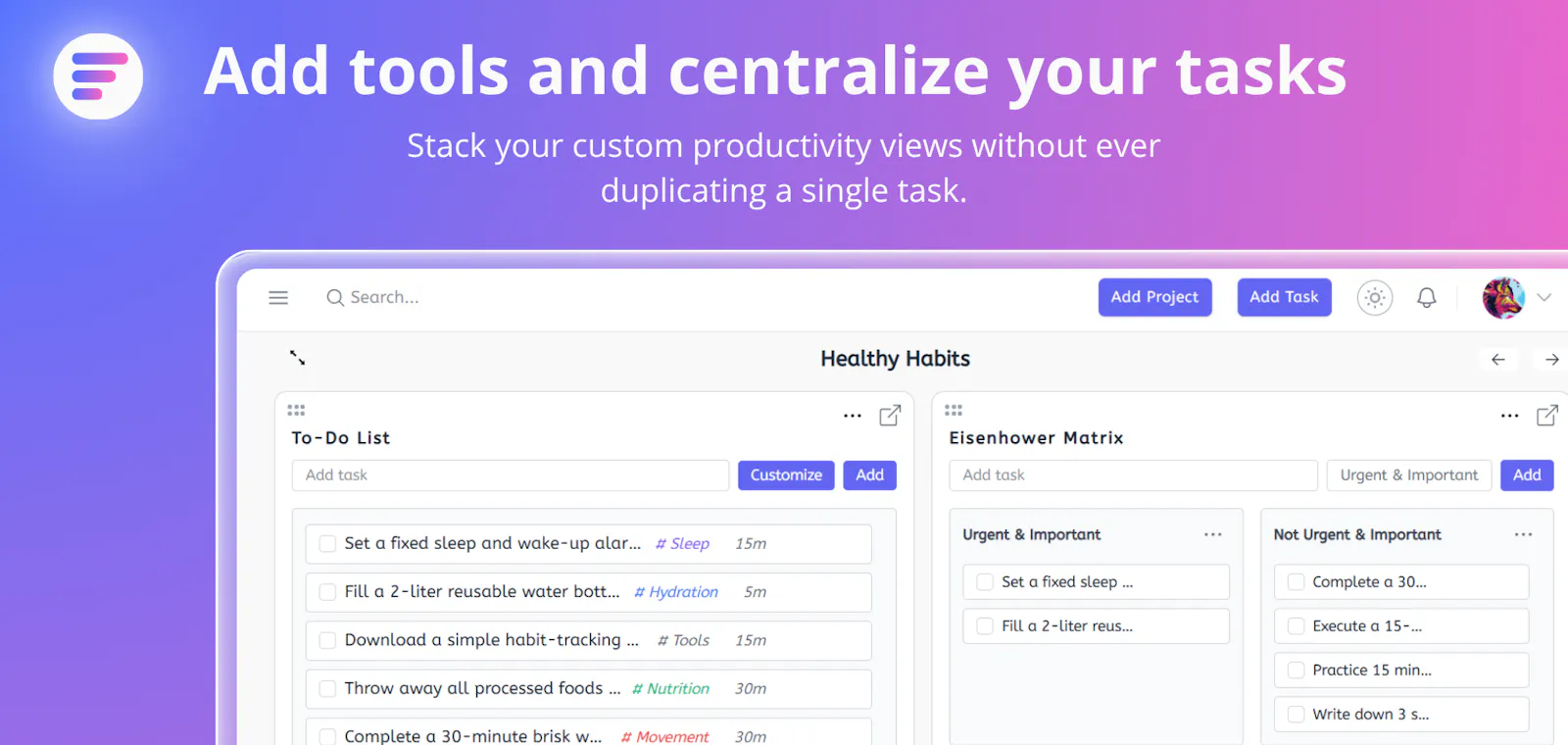This screenshot has height=745, width=1568.
Task: Grab the To-Do List drag handle dots
Action: click(x=296, y=410)
